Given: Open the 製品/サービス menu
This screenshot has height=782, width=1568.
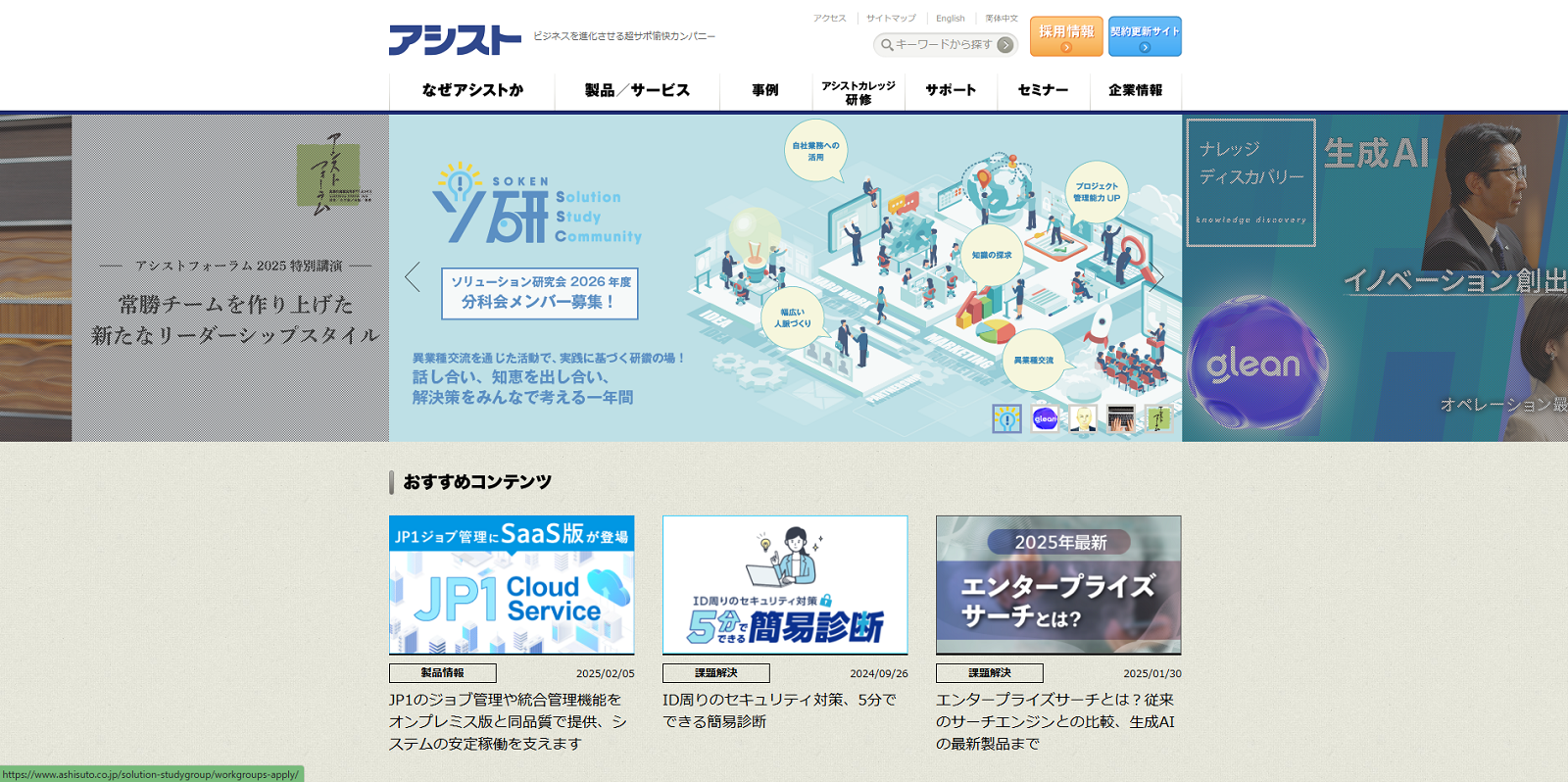Looking at the screenshot, I should [637, 90].
